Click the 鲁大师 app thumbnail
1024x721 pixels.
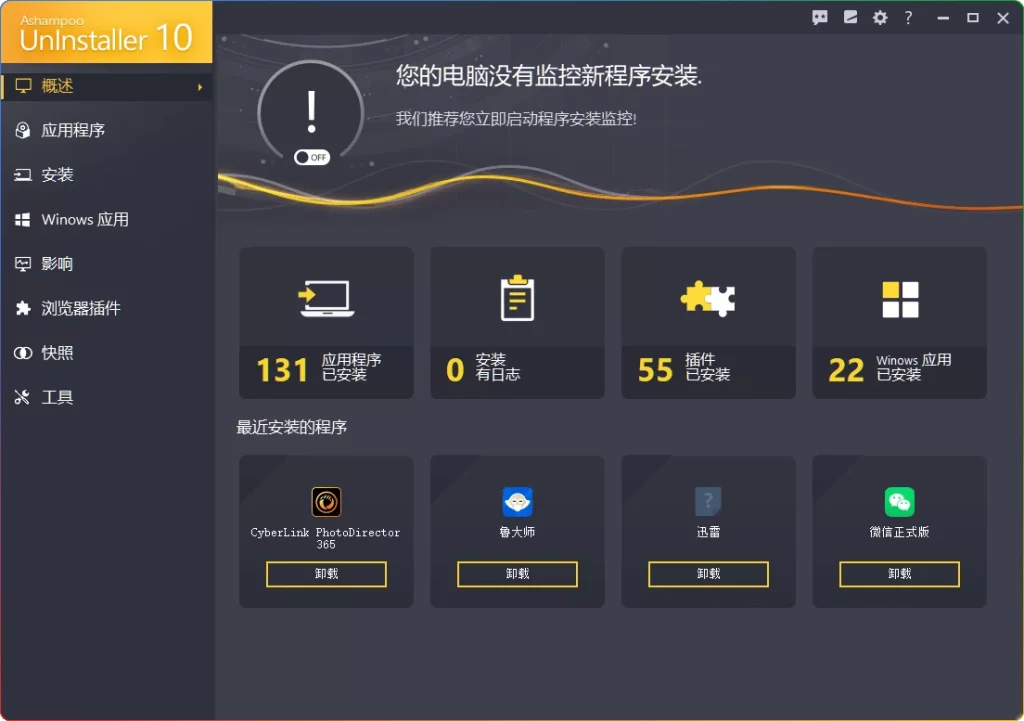(517, 501)
